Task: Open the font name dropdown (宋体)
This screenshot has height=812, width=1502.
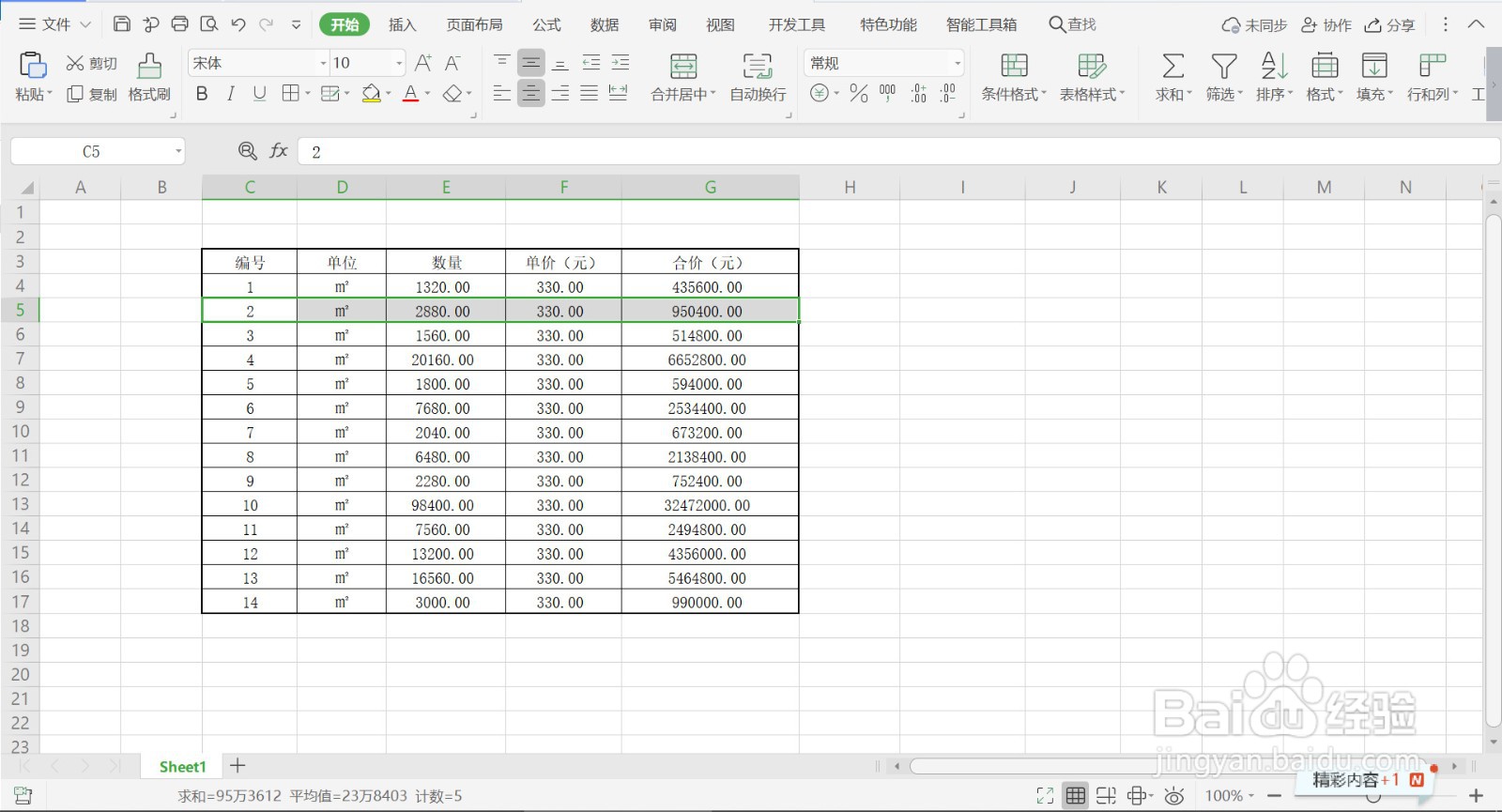Action: [x=323, y=63]
